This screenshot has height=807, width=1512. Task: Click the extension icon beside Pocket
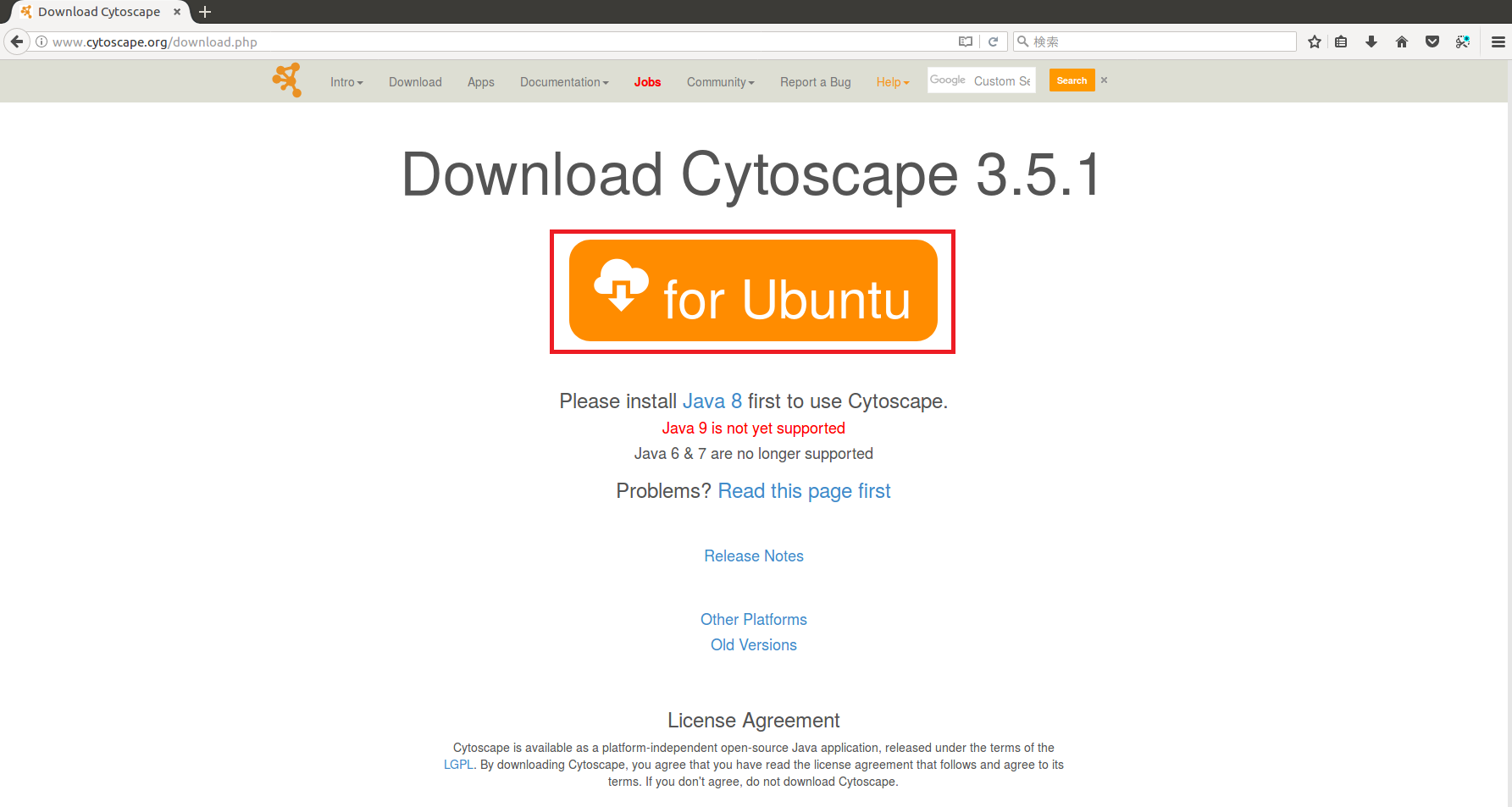1463,41
